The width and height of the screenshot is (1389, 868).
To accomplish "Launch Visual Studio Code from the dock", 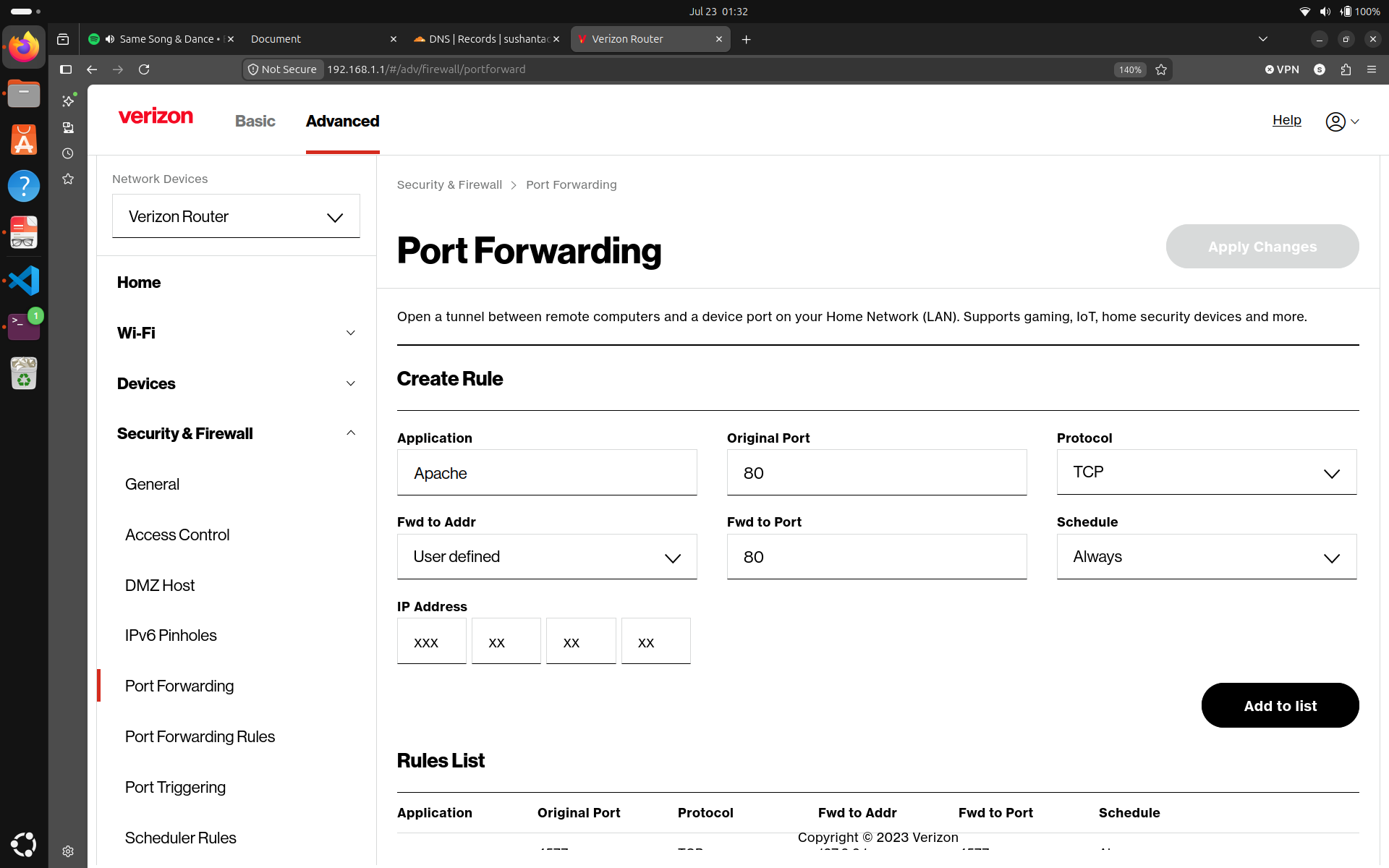I will point(24,280).
